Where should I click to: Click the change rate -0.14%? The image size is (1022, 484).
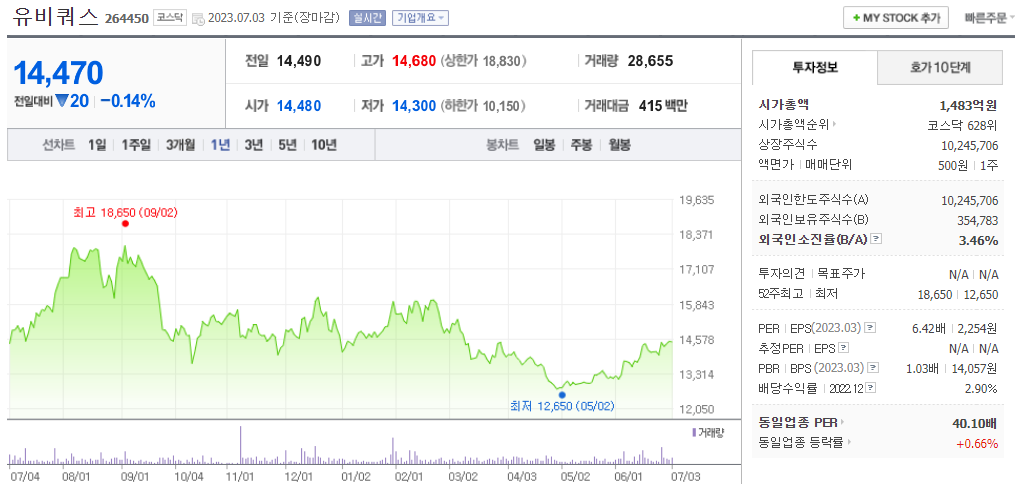click(x=128, y=102)
